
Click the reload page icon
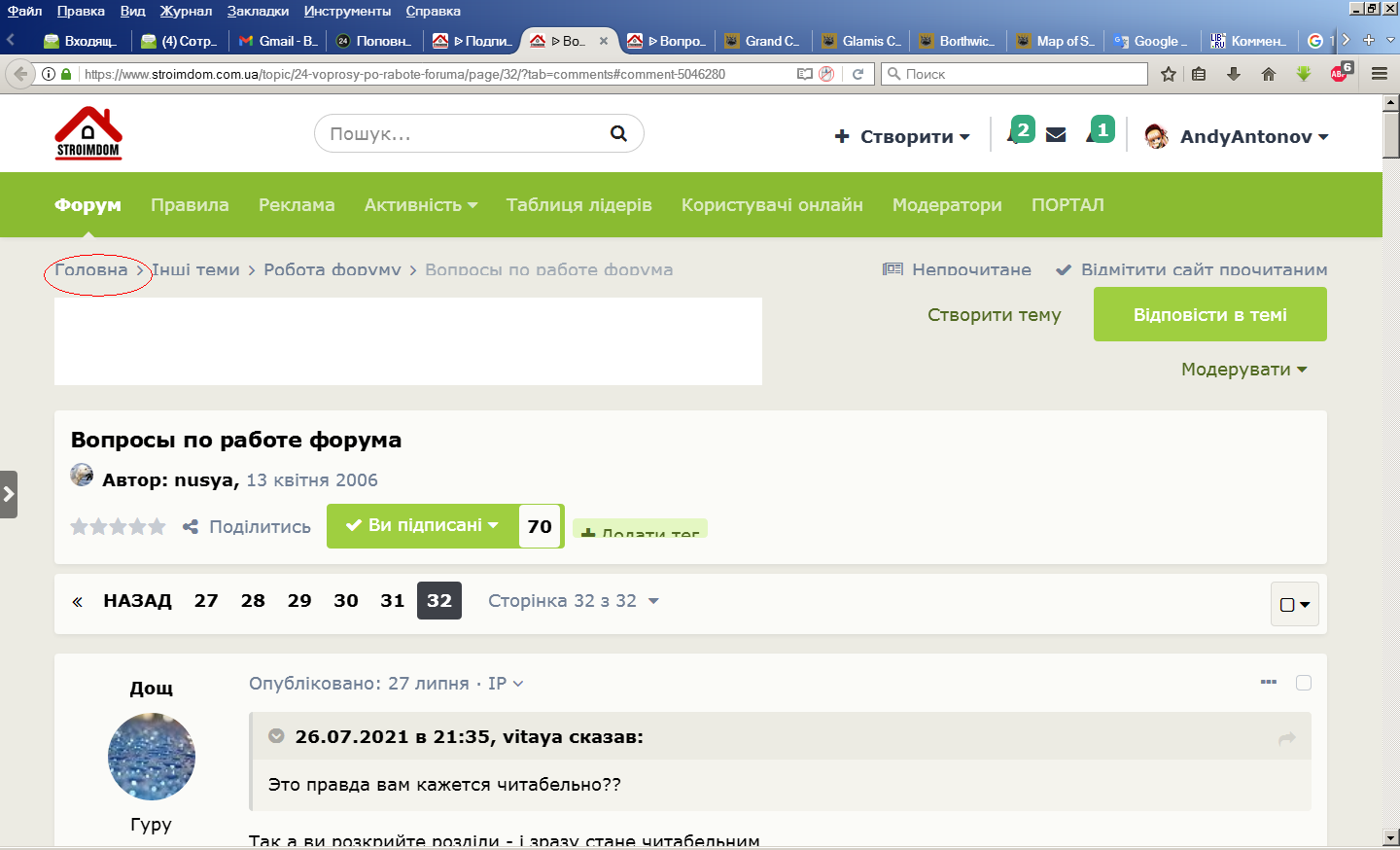[858, 74]
